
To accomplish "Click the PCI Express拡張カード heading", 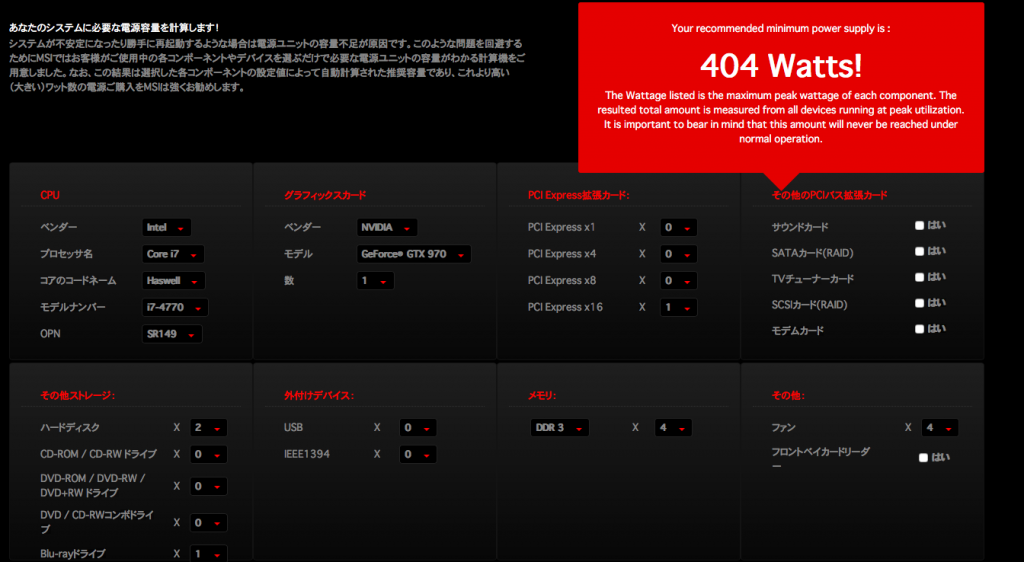I will (x=579, y=195).
